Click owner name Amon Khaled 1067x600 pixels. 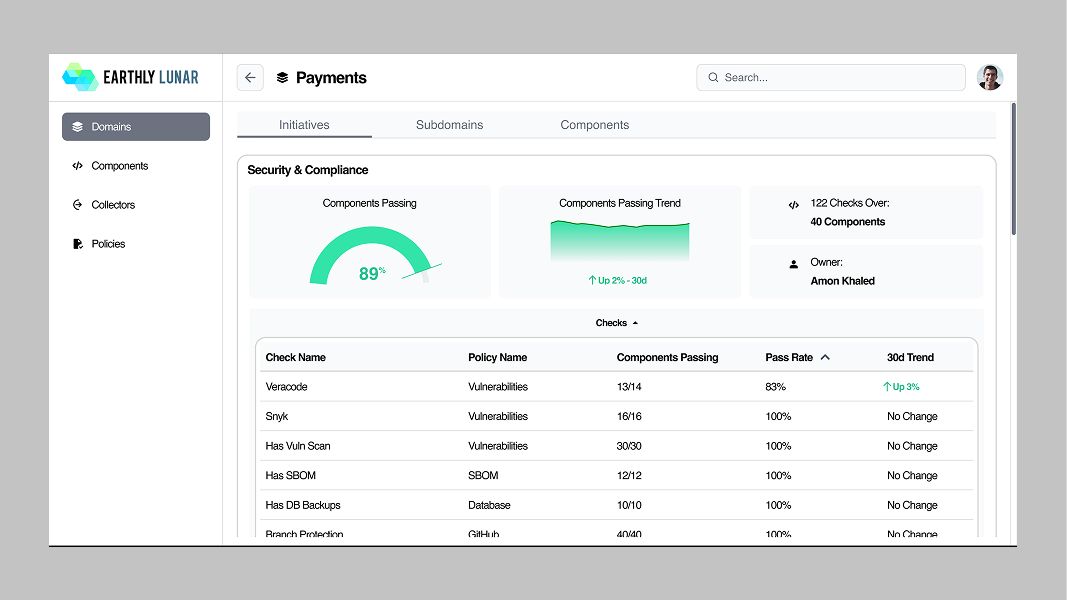coord(842,281)
